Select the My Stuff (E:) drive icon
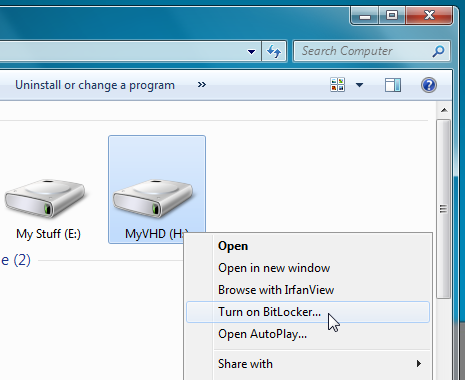This screenshot has width=465, height=380. [x=45, y=198]
